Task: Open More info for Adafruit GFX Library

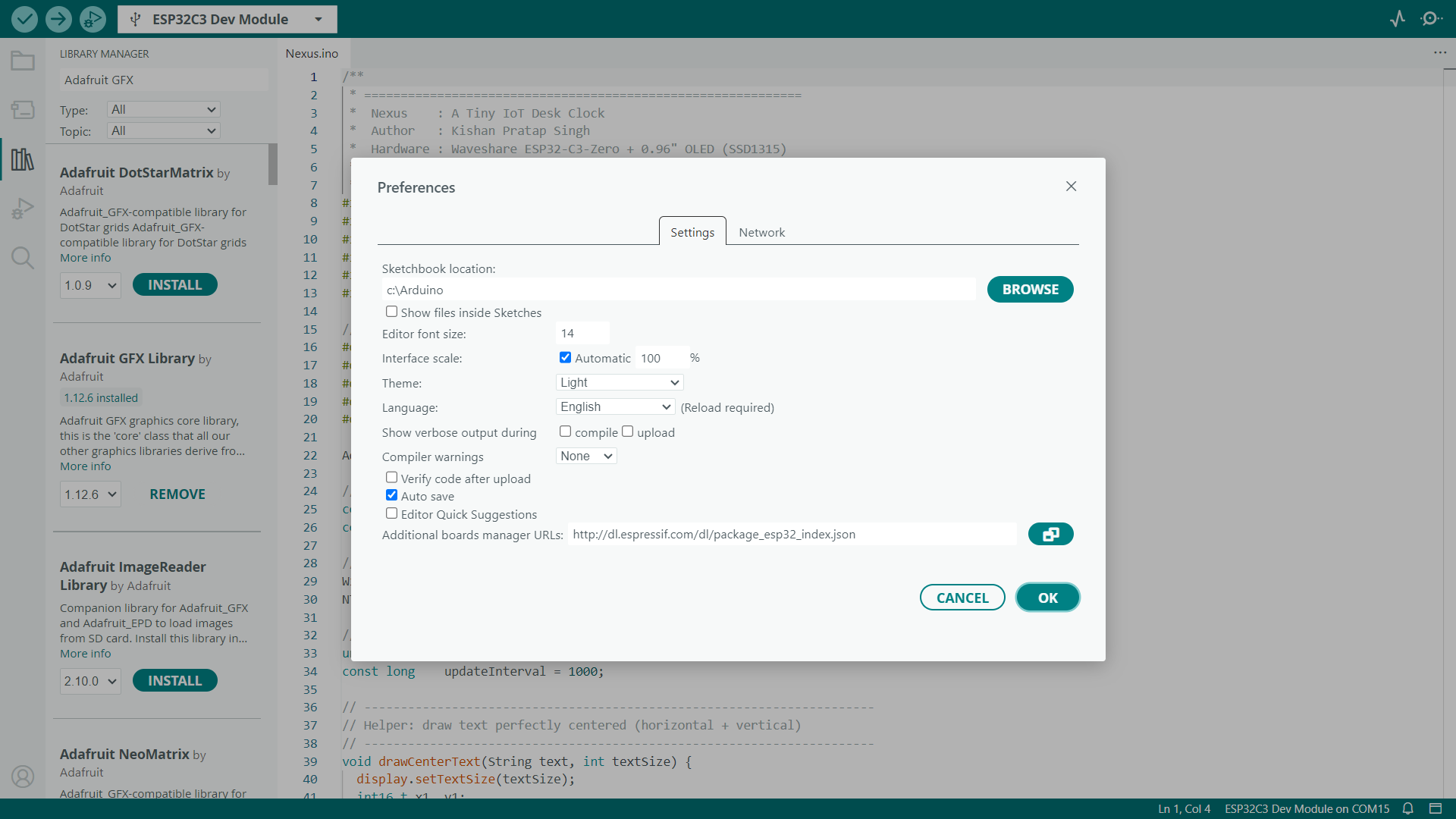Action: (85, 466)
